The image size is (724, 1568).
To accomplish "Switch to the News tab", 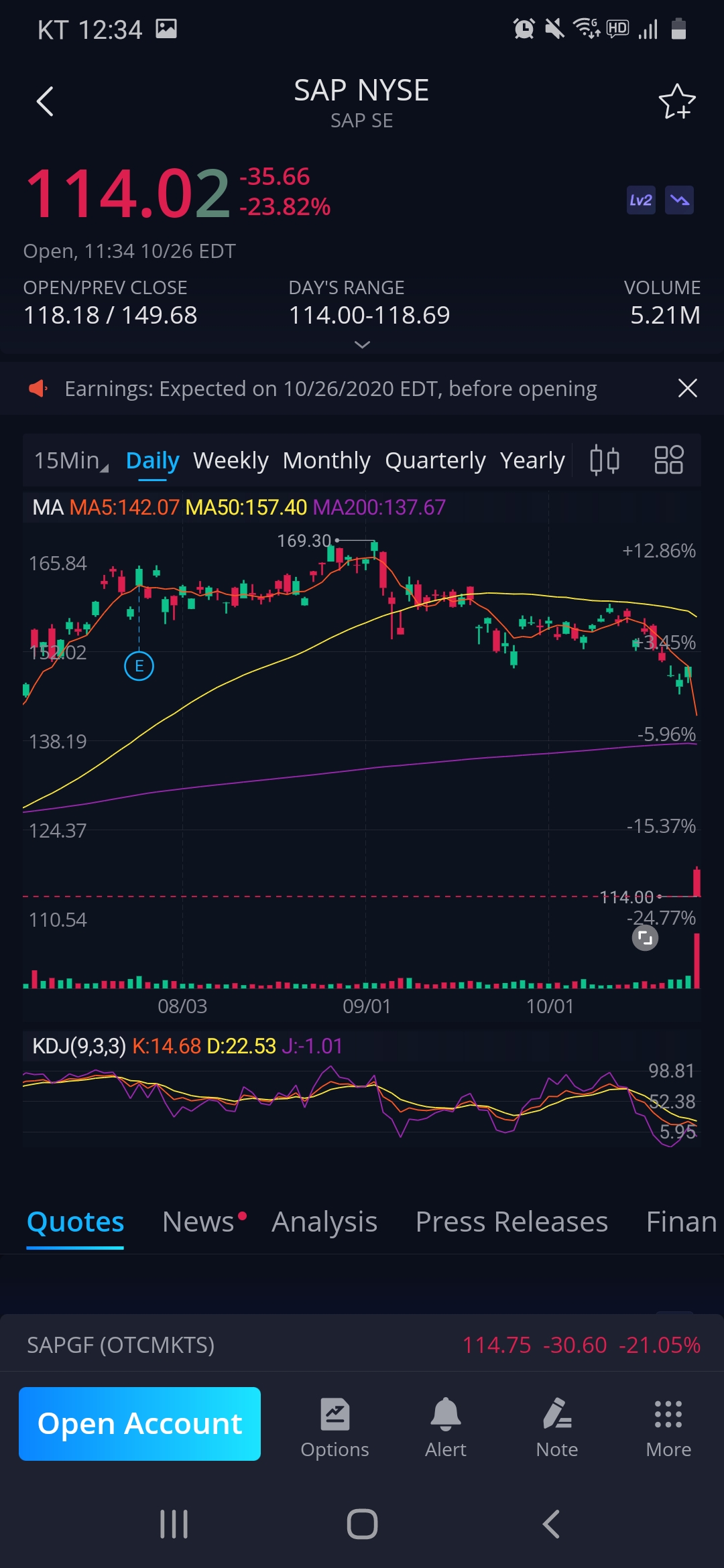I will [x=198, y=1222].
